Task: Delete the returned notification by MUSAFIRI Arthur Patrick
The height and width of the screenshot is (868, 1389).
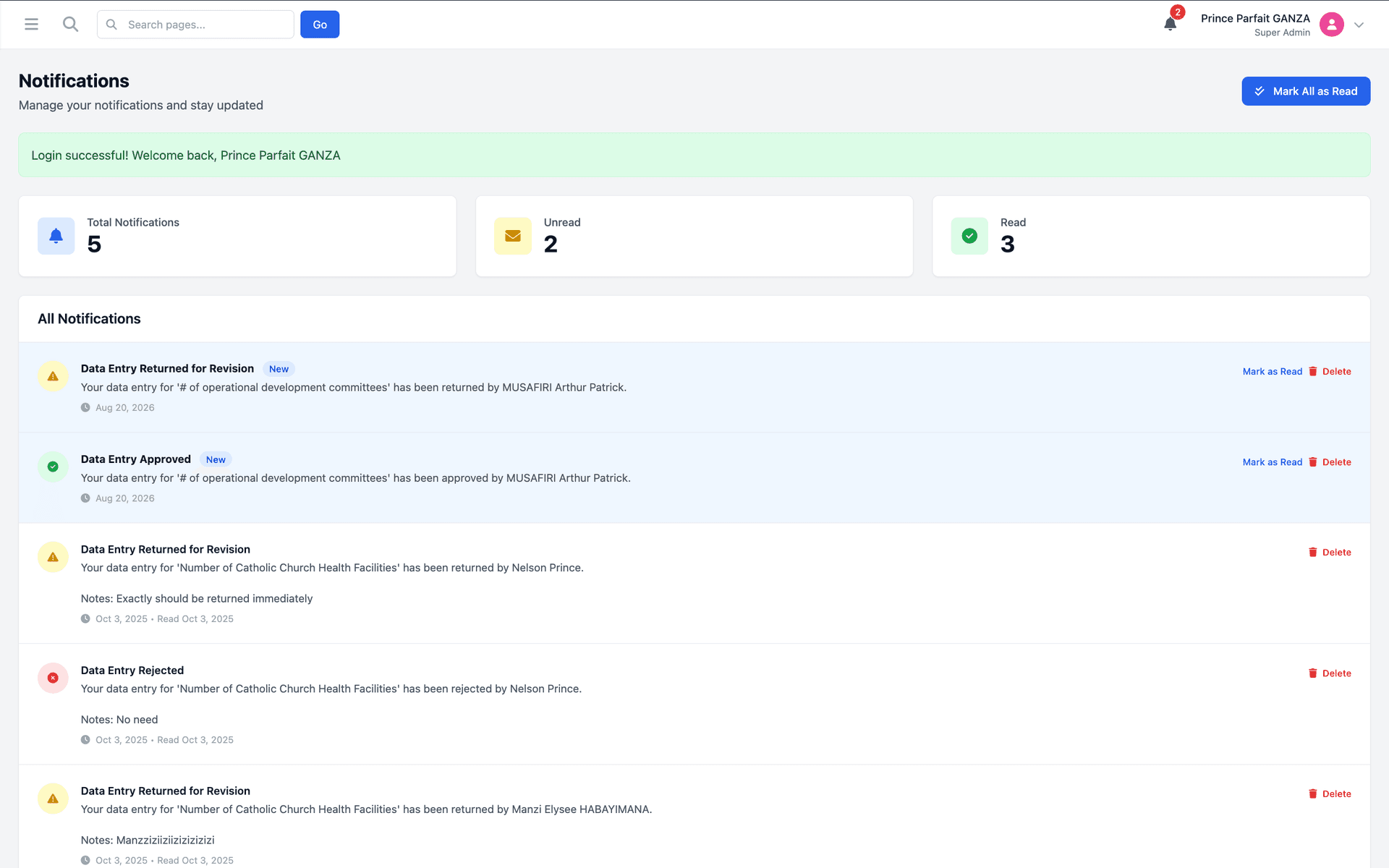Action: (x=1330, y=372)
